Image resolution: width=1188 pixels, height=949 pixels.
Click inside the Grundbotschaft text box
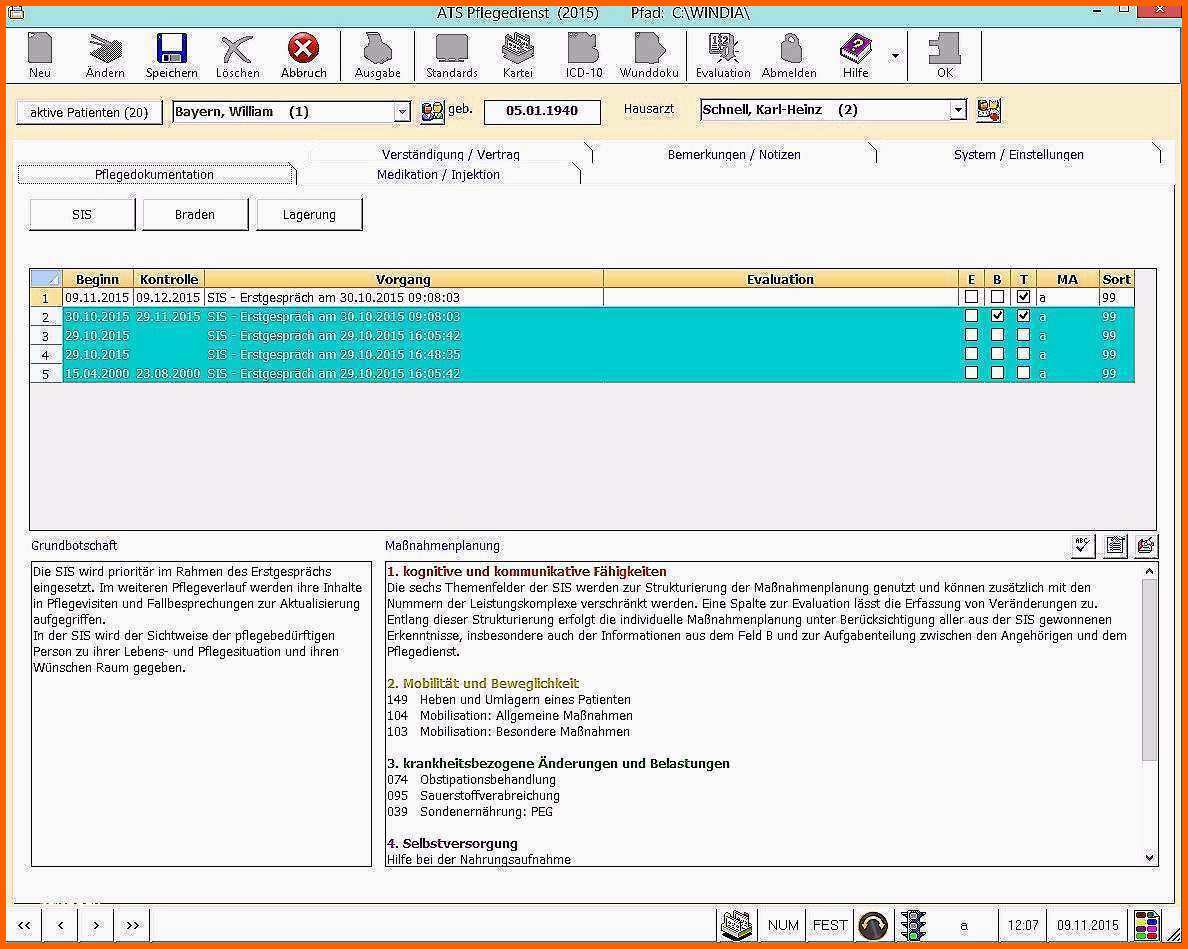[201, 713]
